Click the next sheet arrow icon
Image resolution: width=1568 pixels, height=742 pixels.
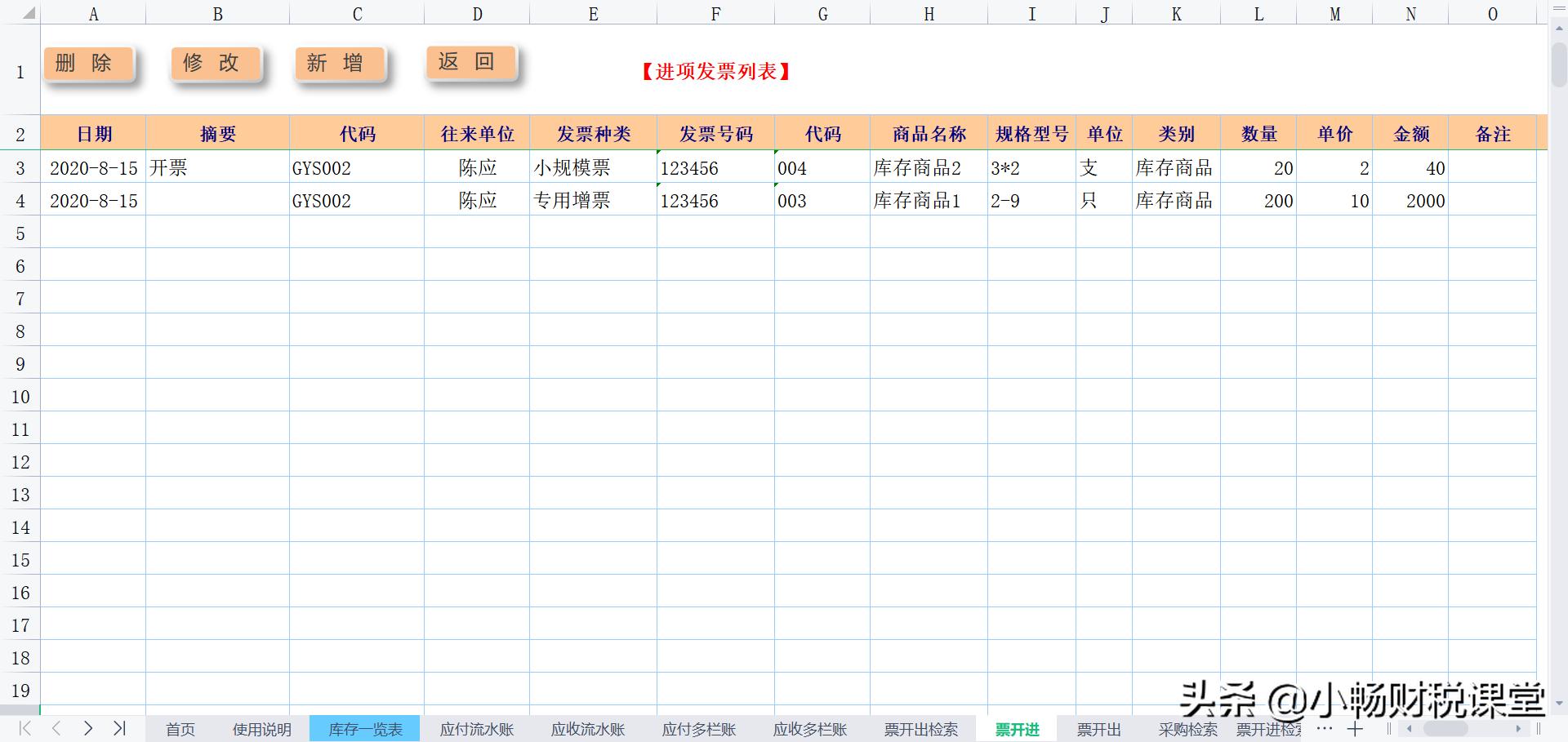pyautogui.click(x=89, y=730)
